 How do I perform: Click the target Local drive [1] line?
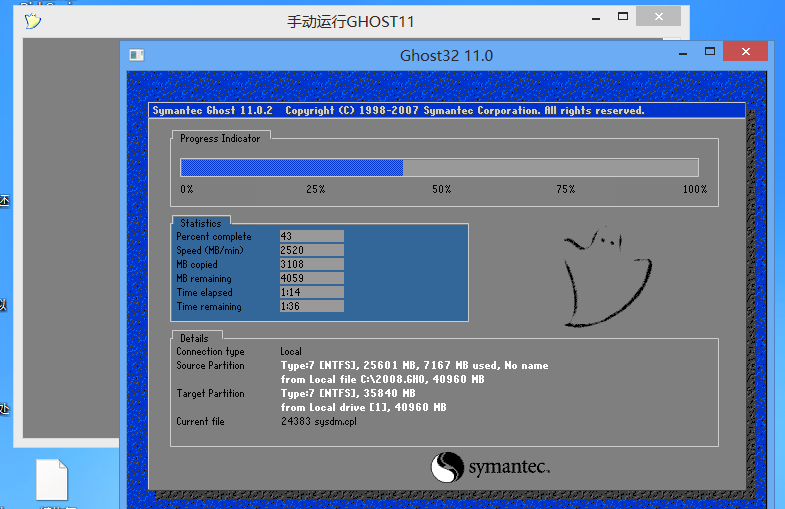click(x=363, y=407)
